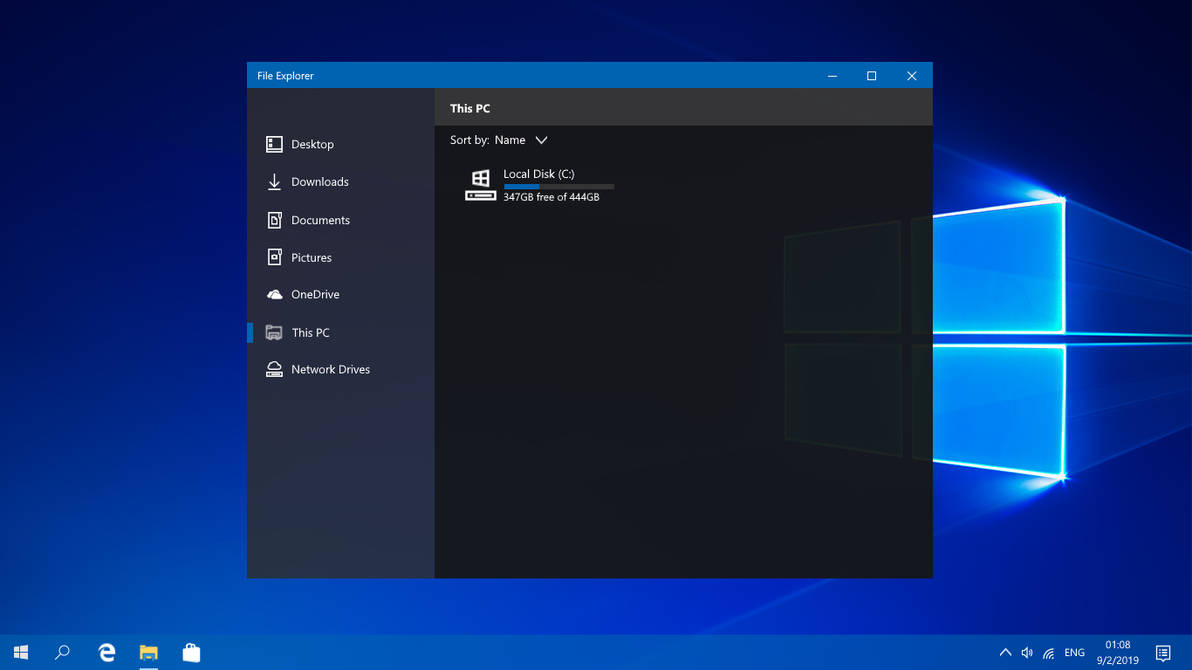Open the Microsoft Store from the taskbar
Screen dimensions: 1192x670
(191, 652)
